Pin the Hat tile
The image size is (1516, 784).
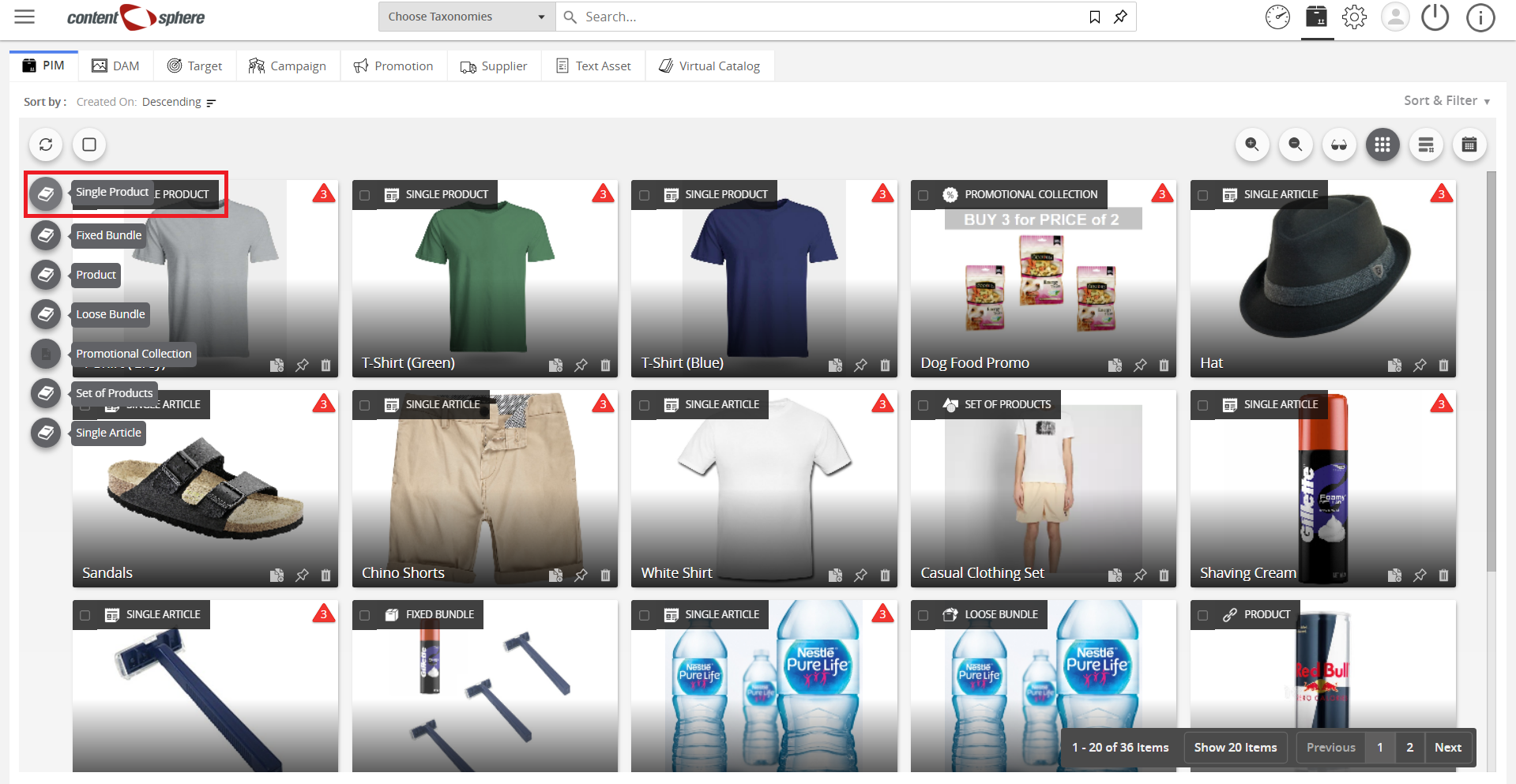coord(1420,365)
